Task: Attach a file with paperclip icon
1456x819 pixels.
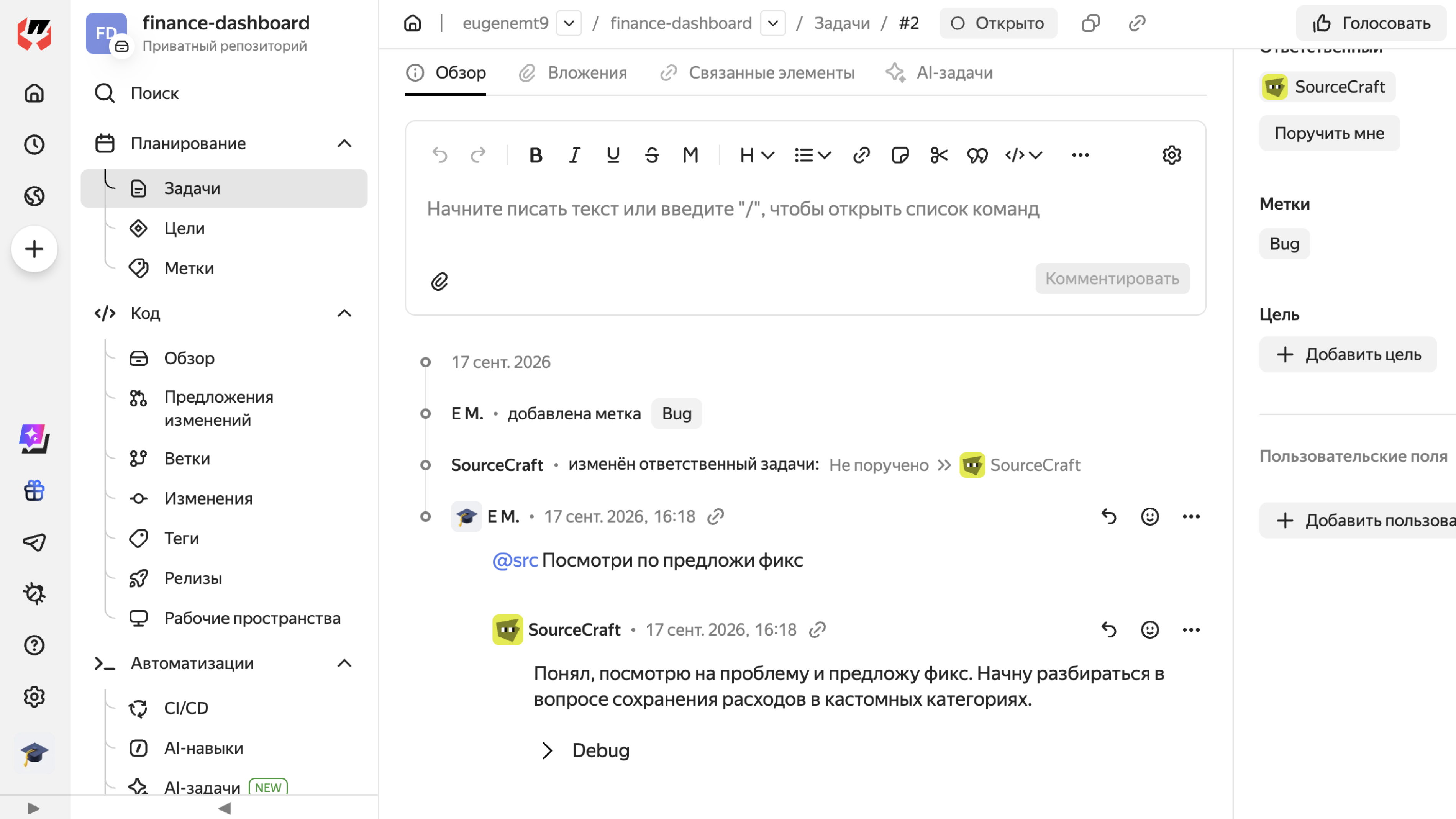Action: (x=440, y=281)
